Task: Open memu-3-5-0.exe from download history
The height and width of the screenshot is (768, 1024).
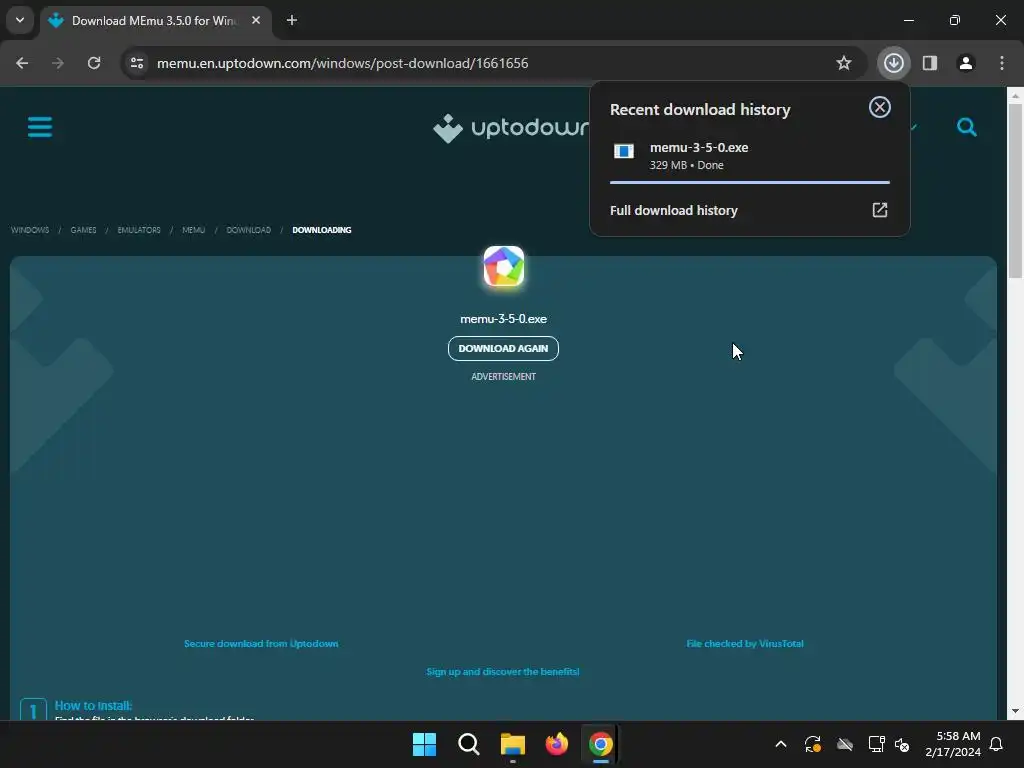Action: [749, 156]
